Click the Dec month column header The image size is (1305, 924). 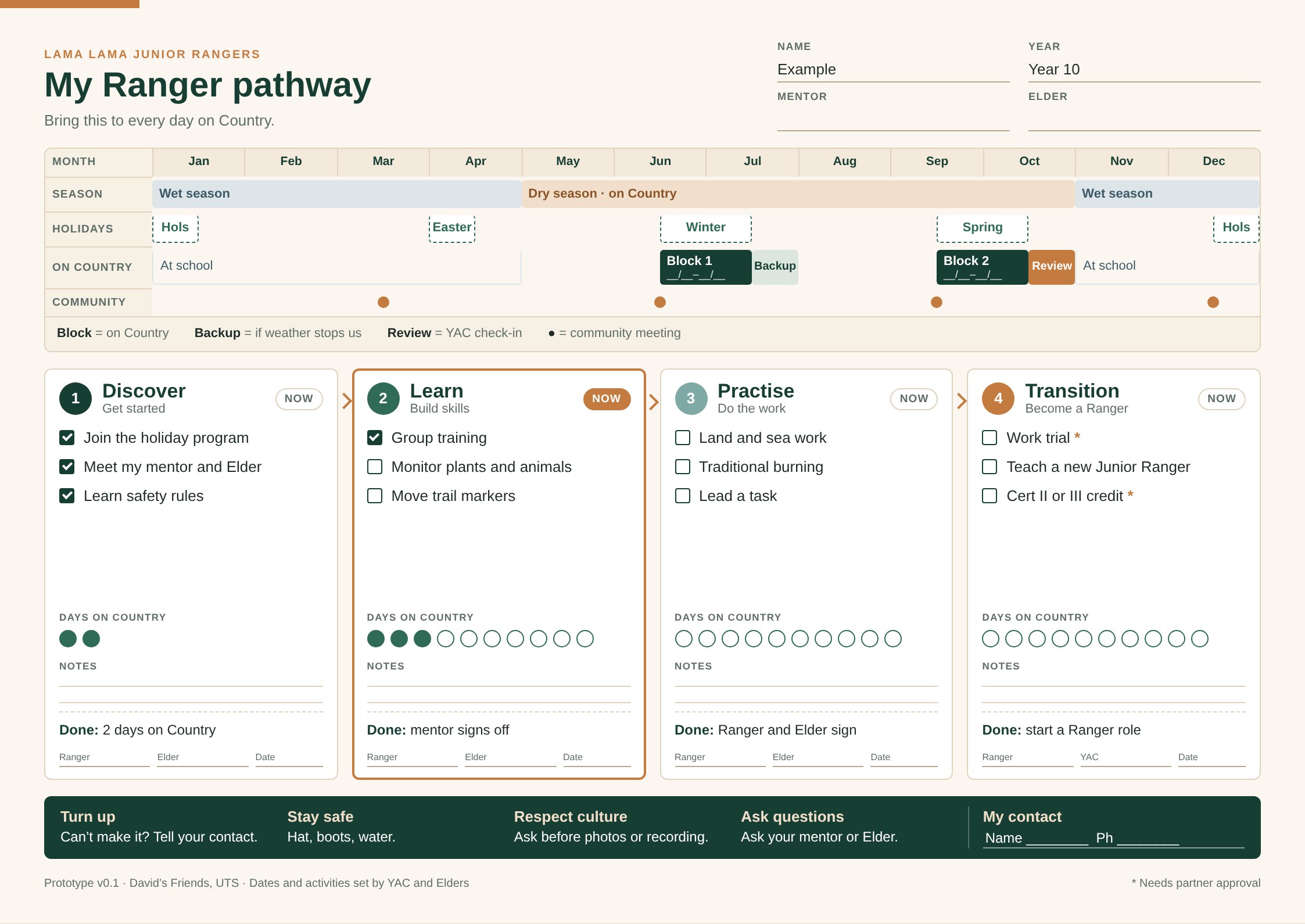[x=1214, y=162]
